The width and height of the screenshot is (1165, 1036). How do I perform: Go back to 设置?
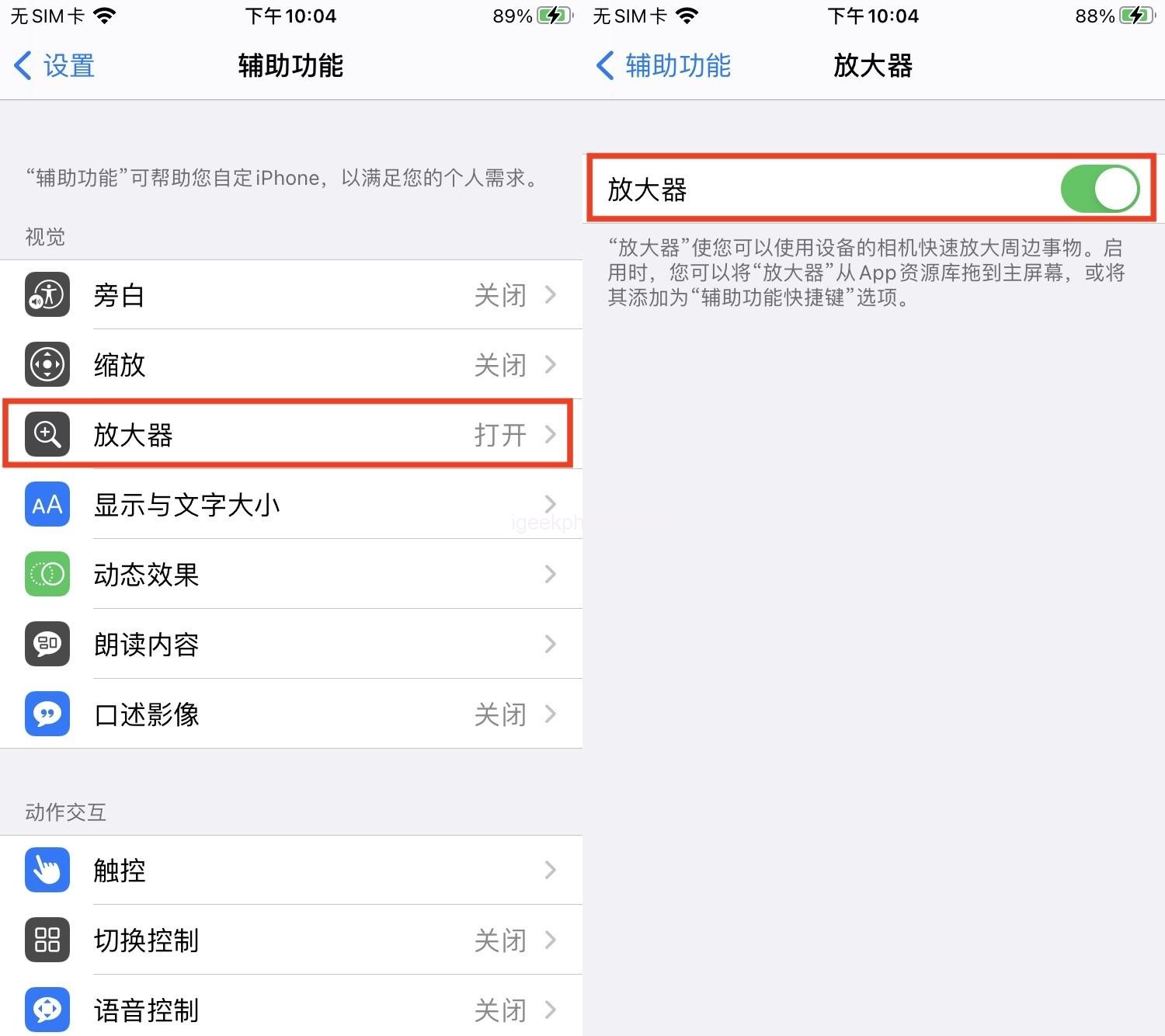point(54,65)
